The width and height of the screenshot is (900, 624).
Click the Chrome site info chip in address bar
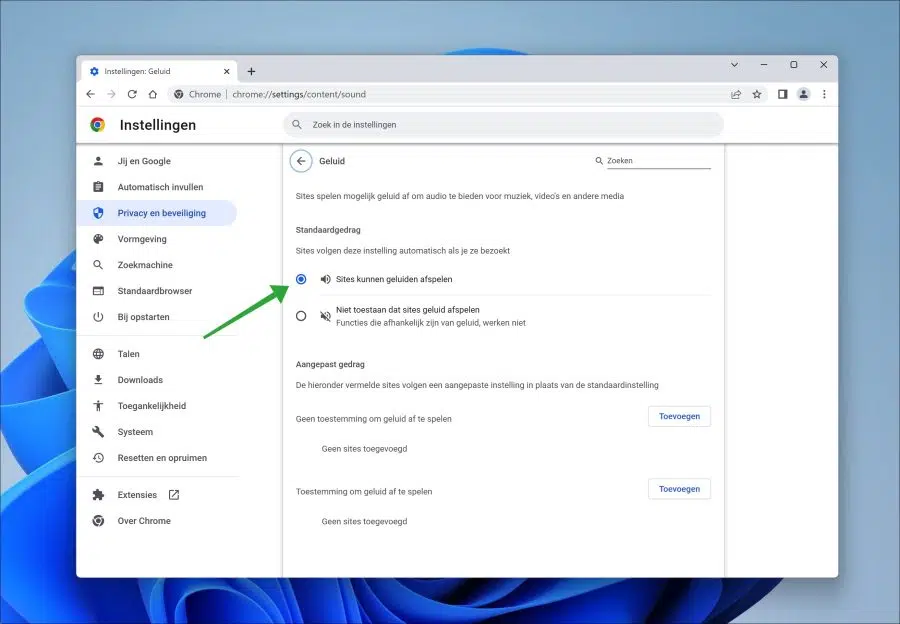click(x=197, y=94)
